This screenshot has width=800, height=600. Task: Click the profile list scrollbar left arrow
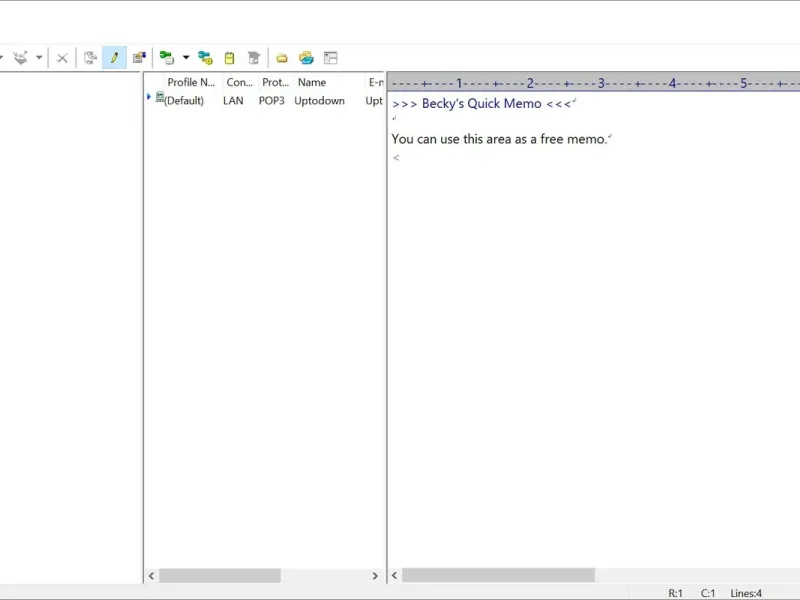coord(152,576)
